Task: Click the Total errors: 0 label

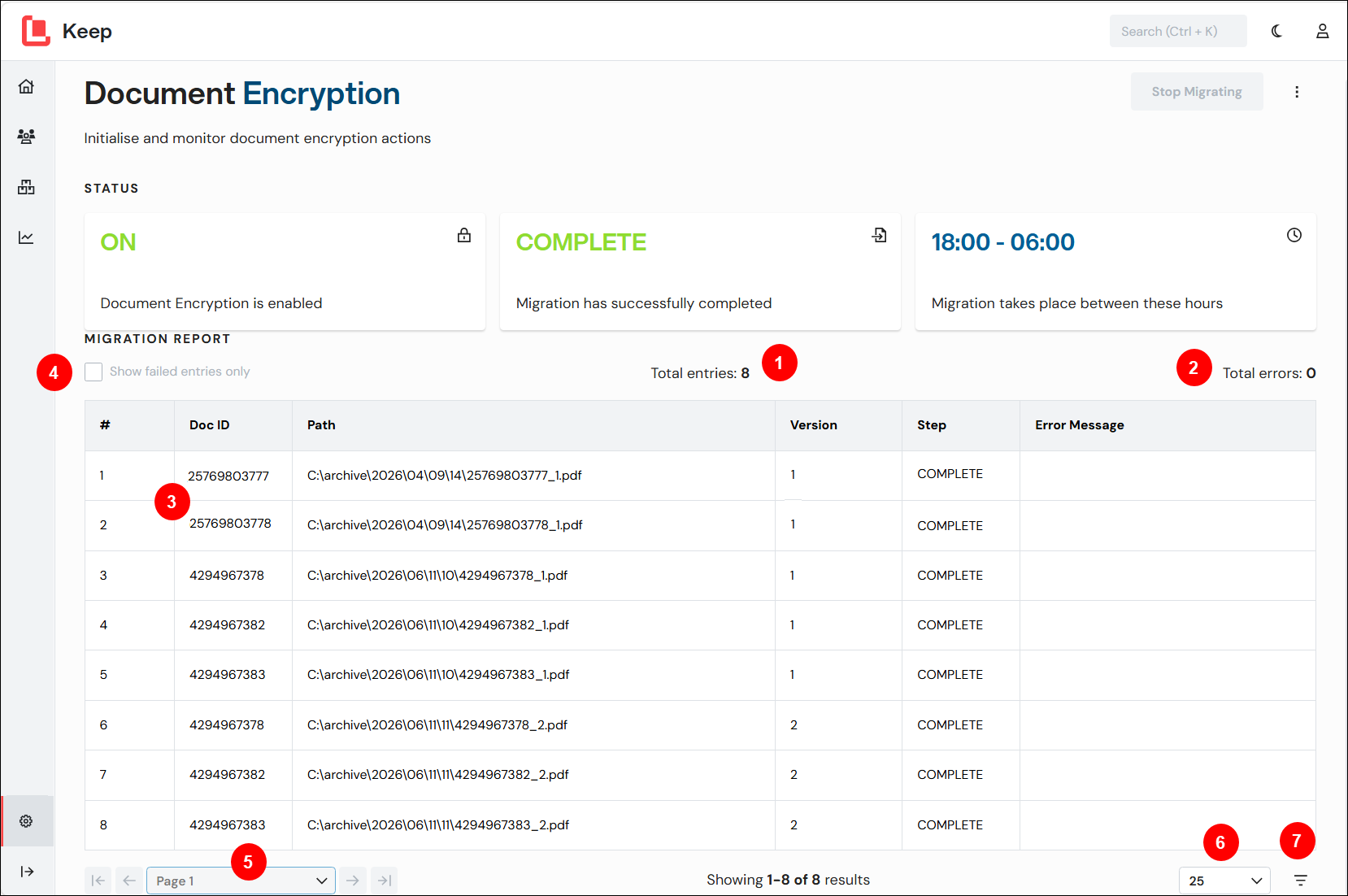Action: tap(1269, 373)
